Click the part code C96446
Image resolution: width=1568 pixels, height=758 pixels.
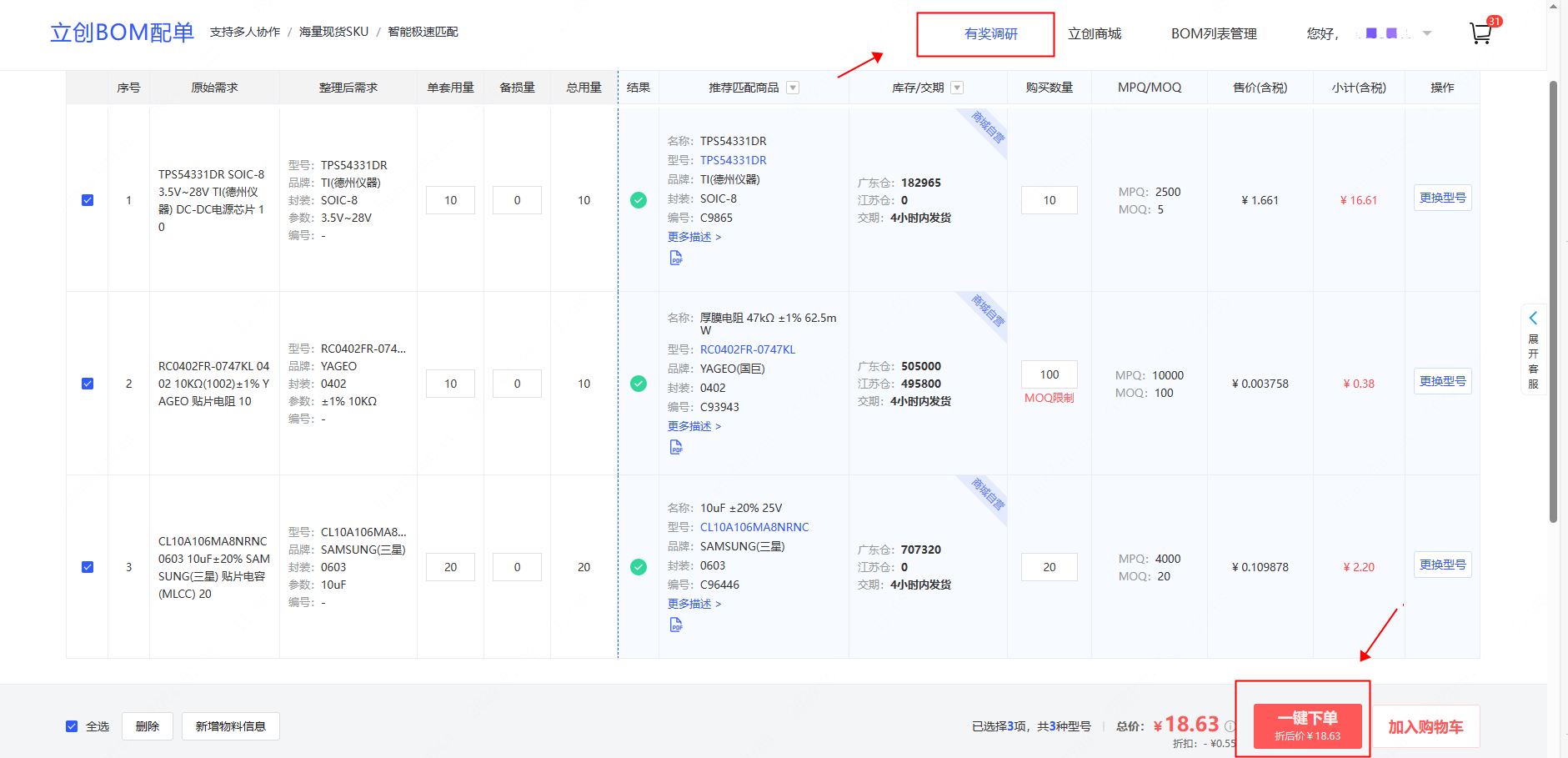[x=719, y=585]
